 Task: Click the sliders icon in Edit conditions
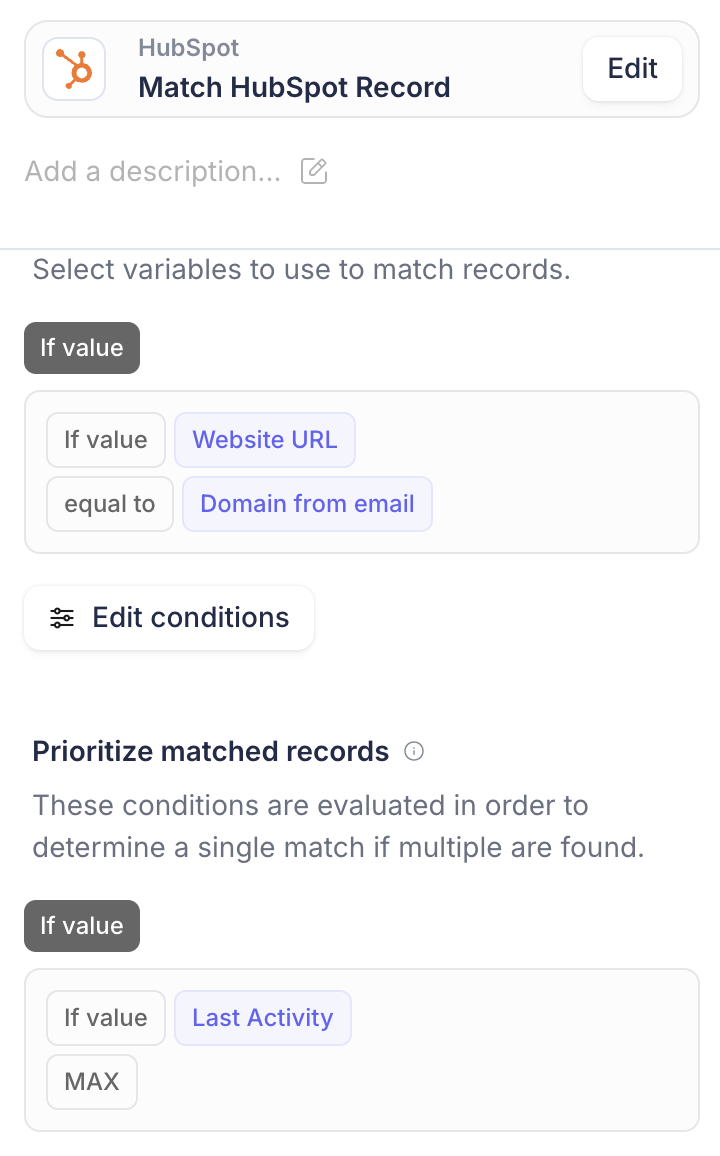(x=62, y=618)
